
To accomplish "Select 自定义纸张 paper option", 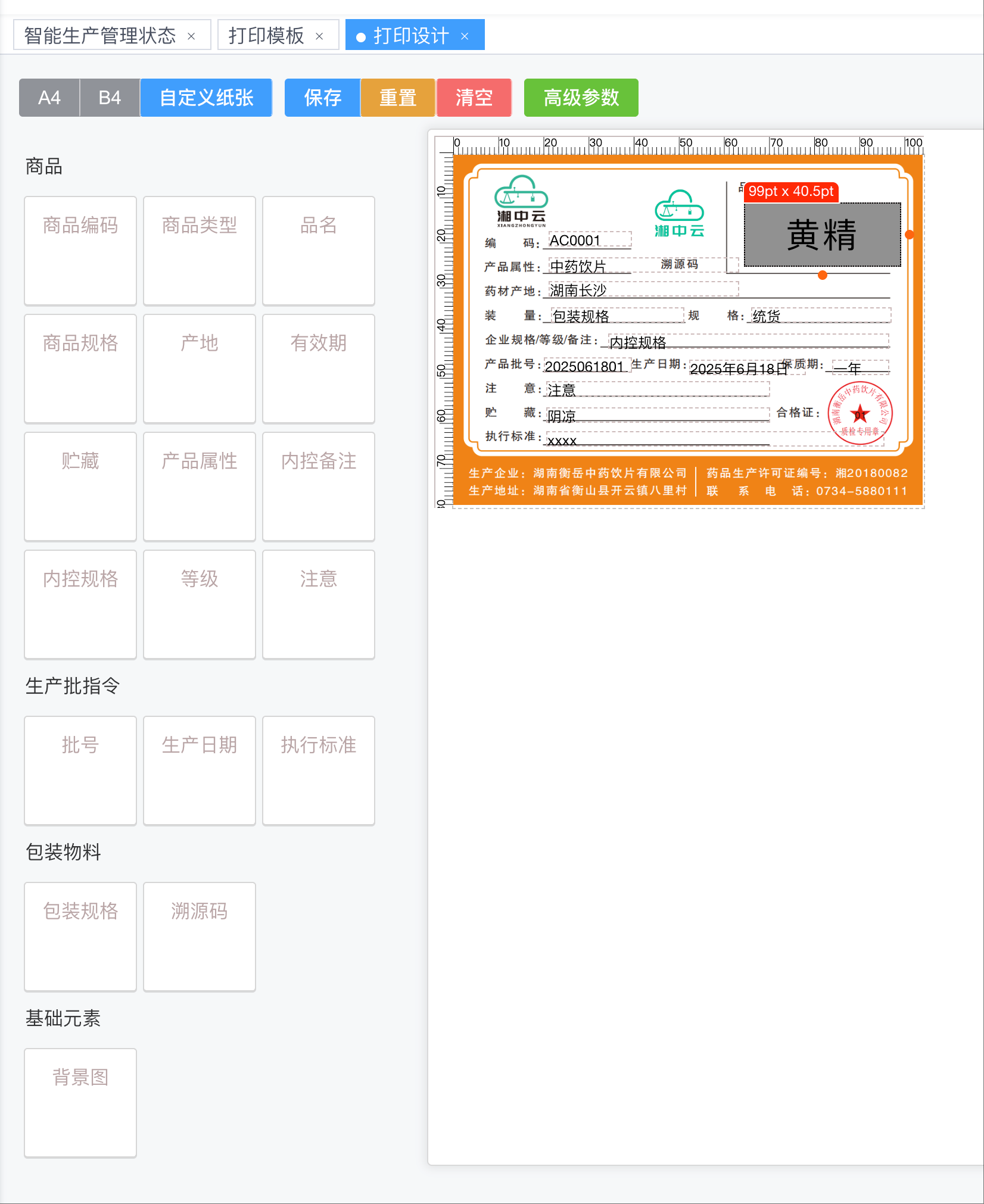I will [x=206, y=98].
